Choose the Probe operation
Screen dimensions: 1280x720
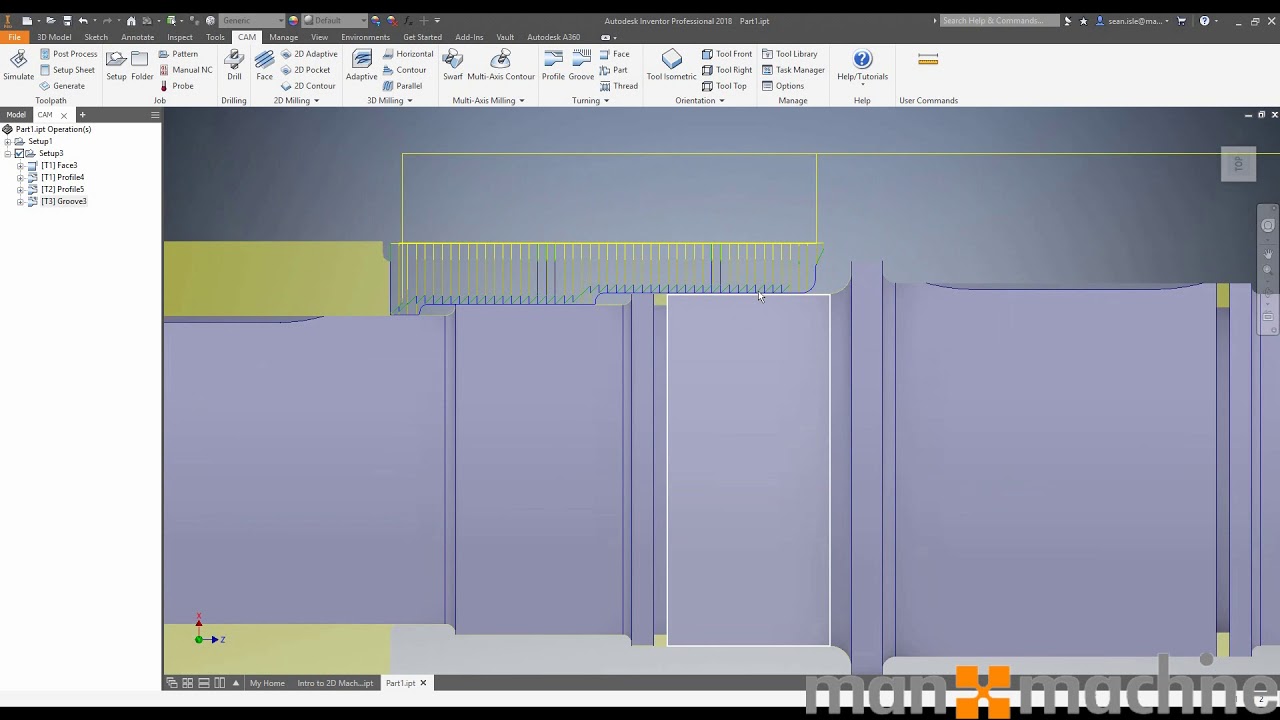pos(176,86)
